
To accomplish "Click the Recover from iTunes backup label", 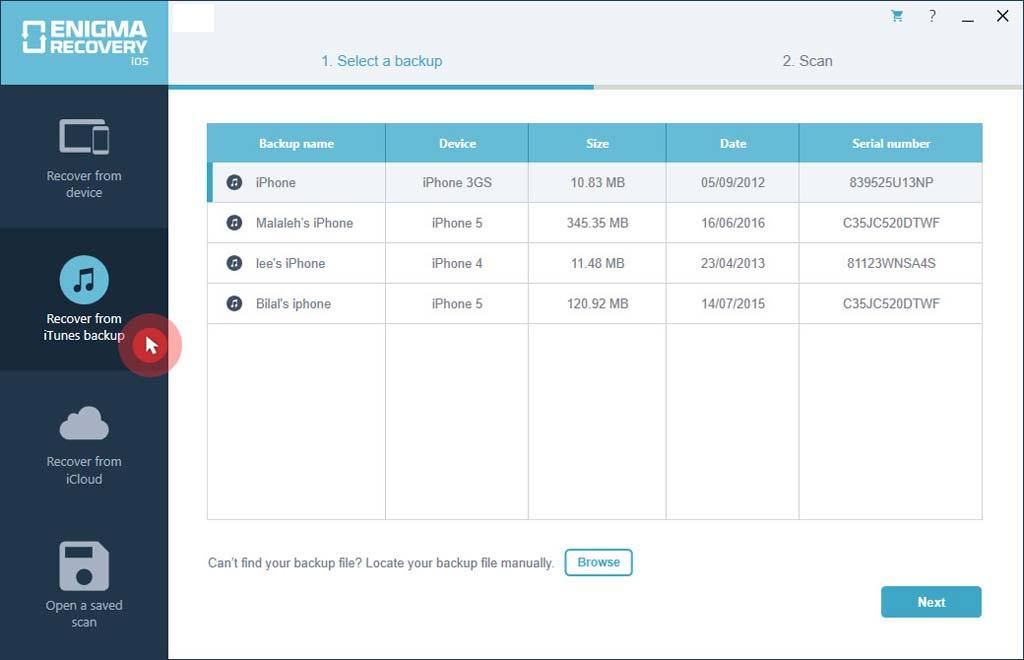I will [84, 327].
